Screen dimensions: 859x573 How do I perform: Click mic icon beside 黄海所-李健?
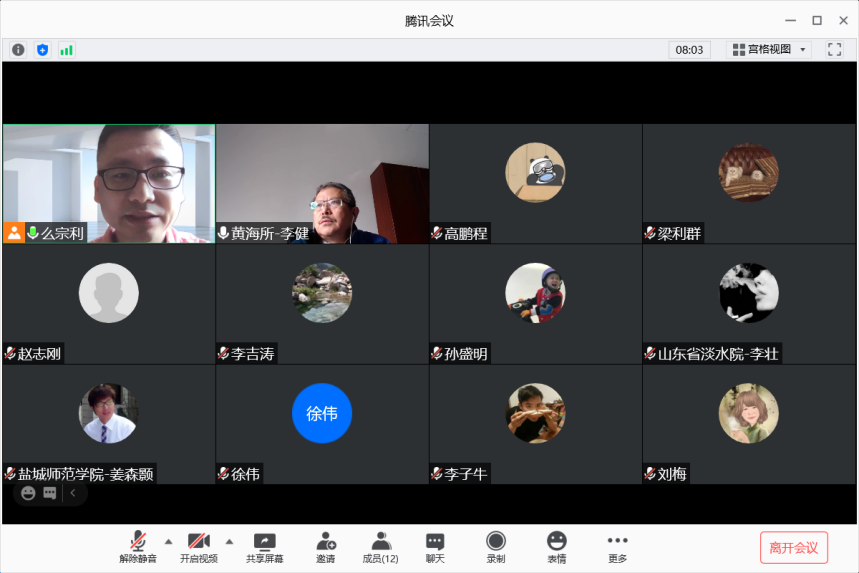pos(223,233)
